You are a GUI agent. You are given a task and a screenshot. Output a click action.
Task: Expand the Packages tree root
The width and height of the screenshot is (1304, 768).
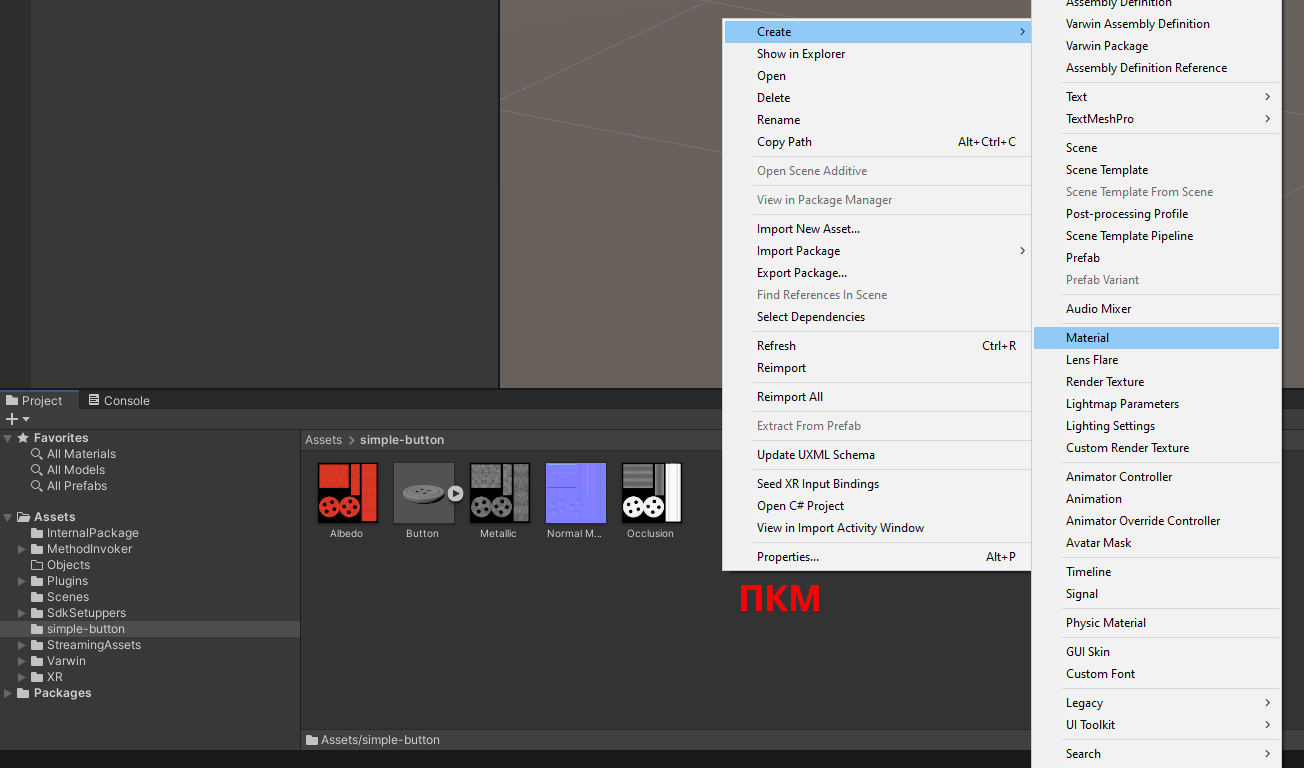[x=9, y=693]
